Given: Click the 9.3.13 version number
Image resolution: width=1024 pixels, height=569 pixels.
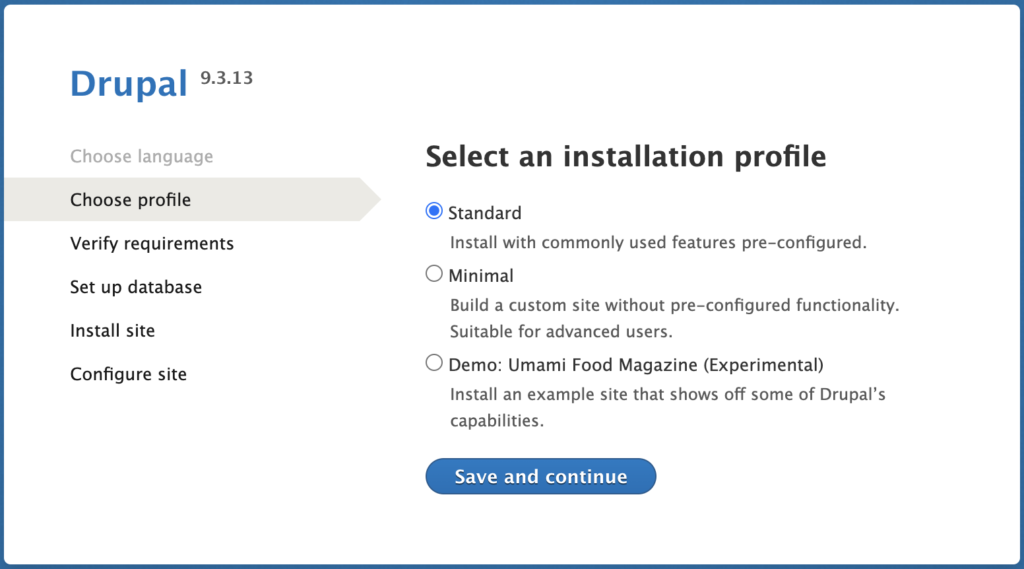Looking at the screenshot, I should (226, 78).
